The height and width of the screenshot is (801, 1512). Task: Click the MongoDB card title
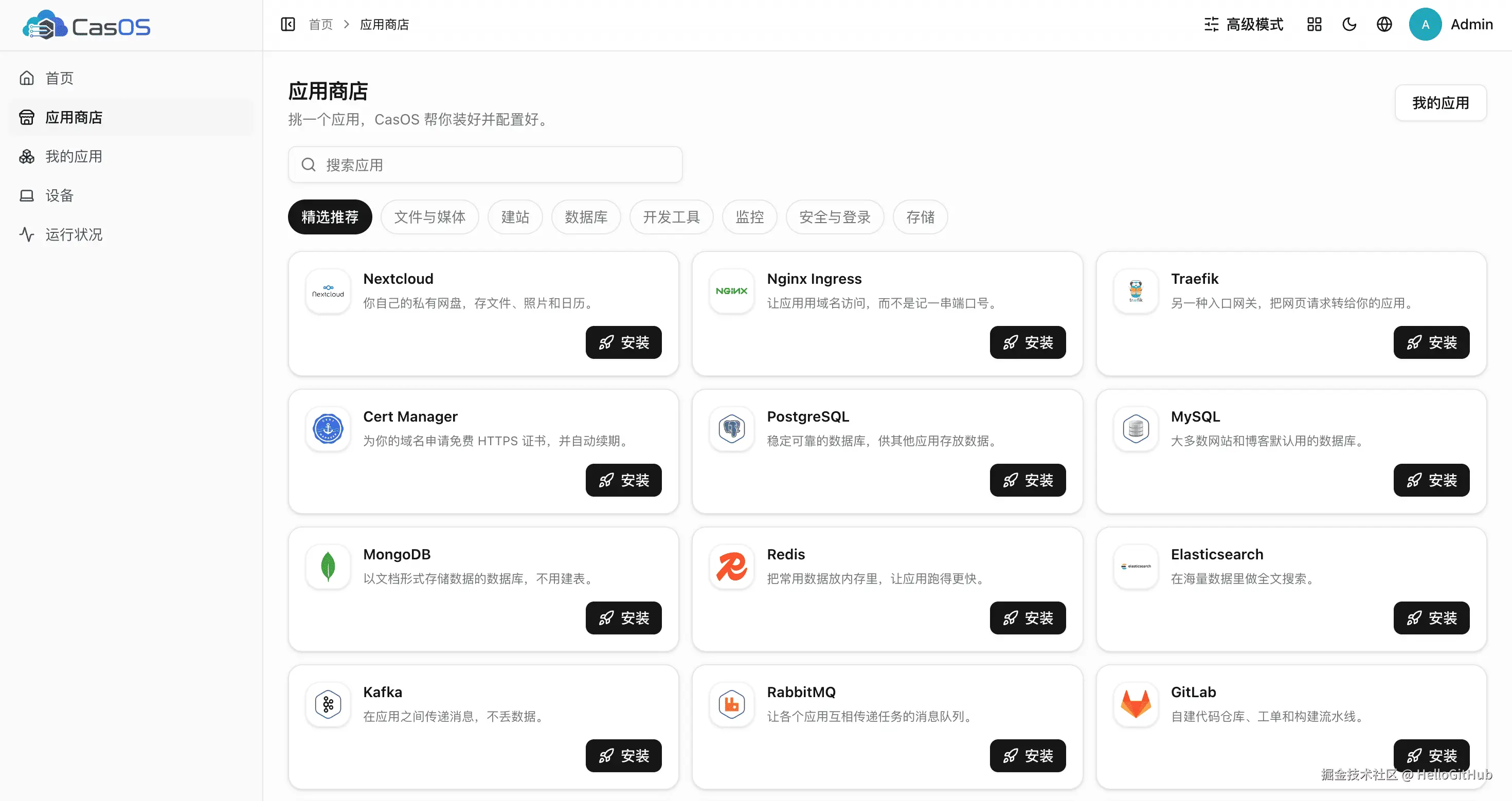point(397,555)
